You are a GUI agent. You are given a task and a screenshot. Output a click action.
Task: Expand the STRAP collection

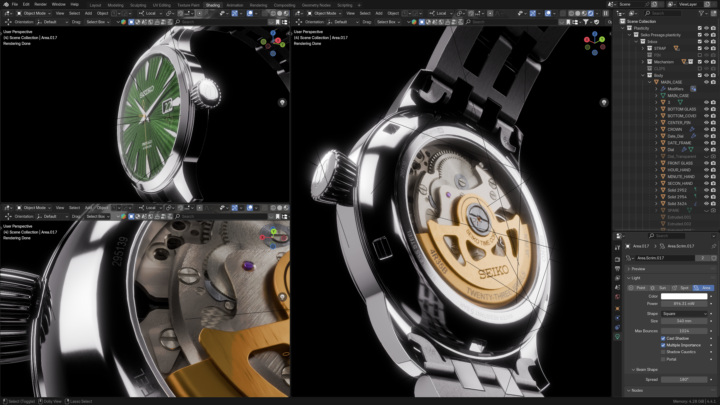643,48
